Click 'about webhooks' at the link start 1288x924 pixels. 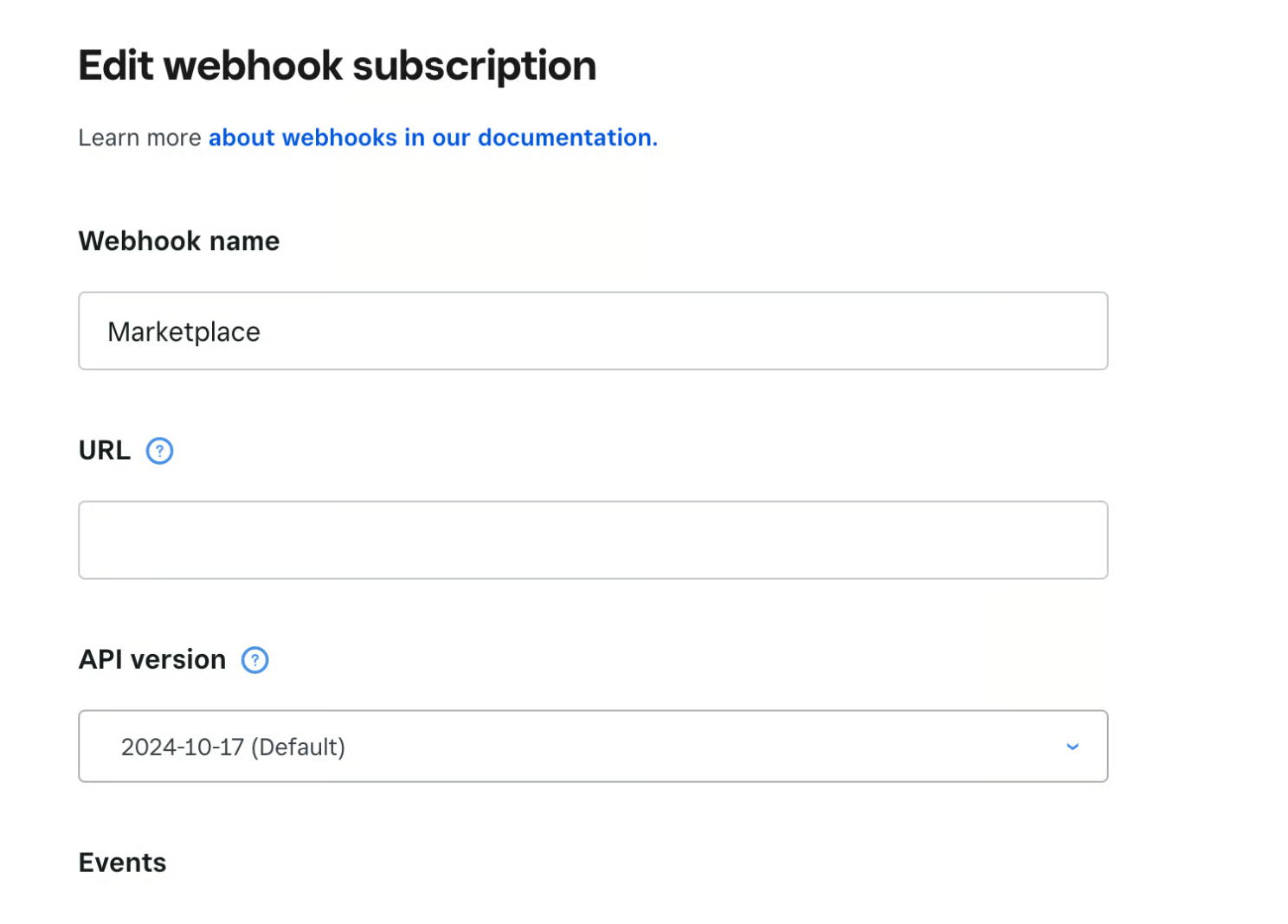[x=277, y=138]
